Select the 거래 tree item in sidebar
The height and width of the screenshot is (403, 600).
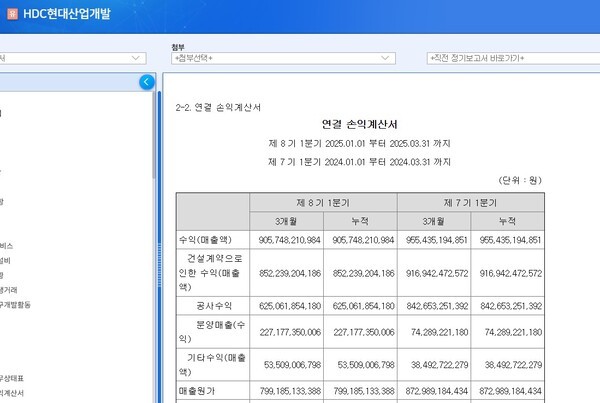click(8, 290)
